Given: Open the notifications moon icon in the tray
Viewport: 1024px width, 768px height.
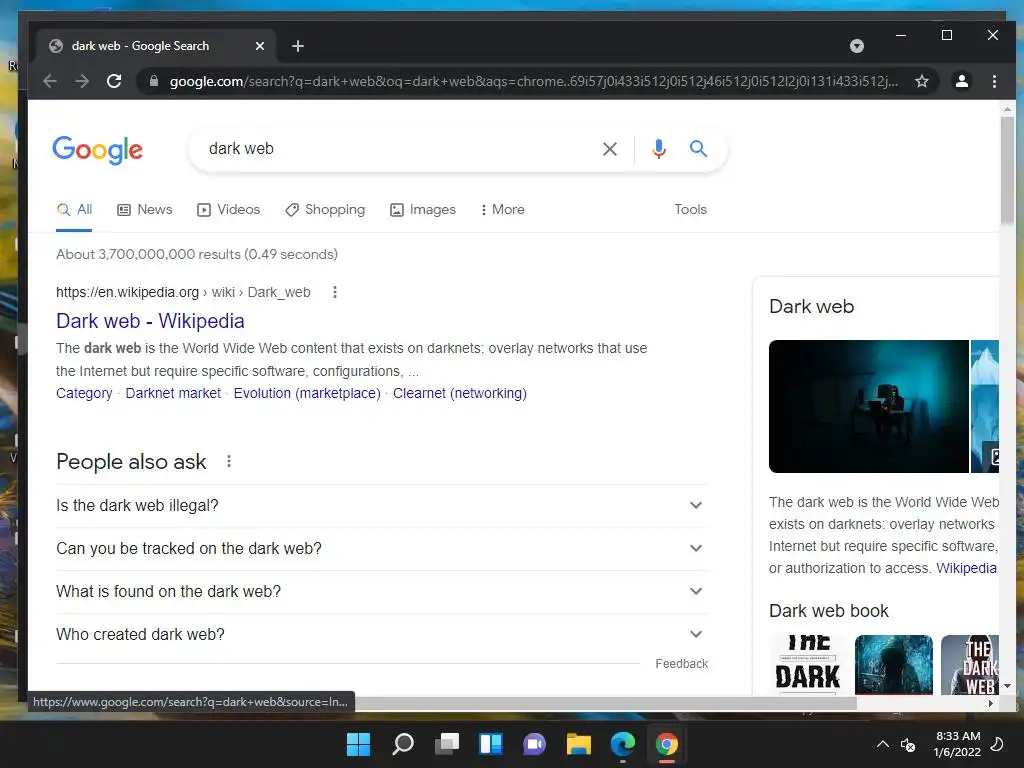Looking at the screenshot, I should pyautogui.click(x=997, y=744).
